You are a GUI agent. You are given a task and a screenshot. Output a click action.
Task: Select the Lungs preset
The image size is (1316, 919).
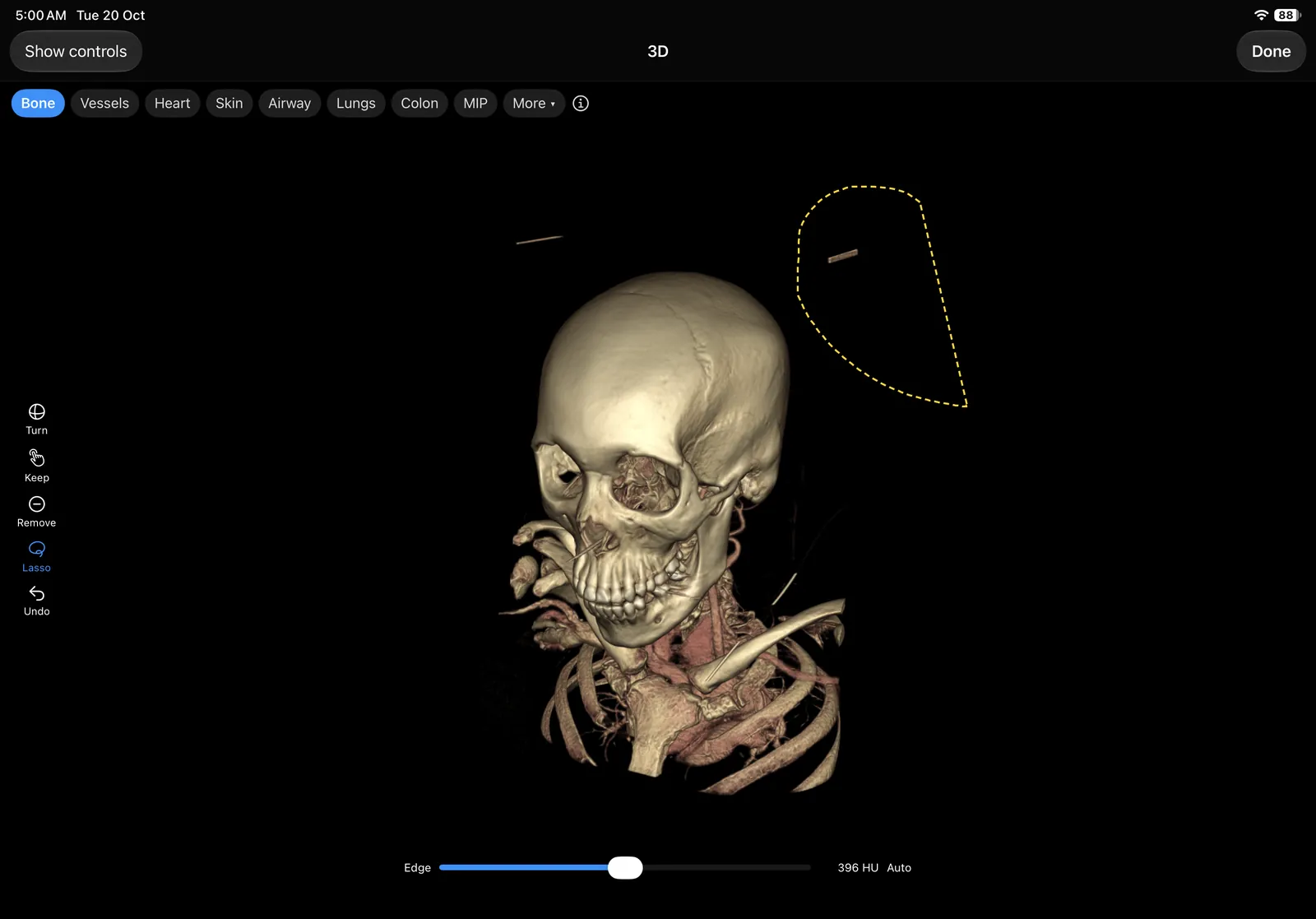355,103
